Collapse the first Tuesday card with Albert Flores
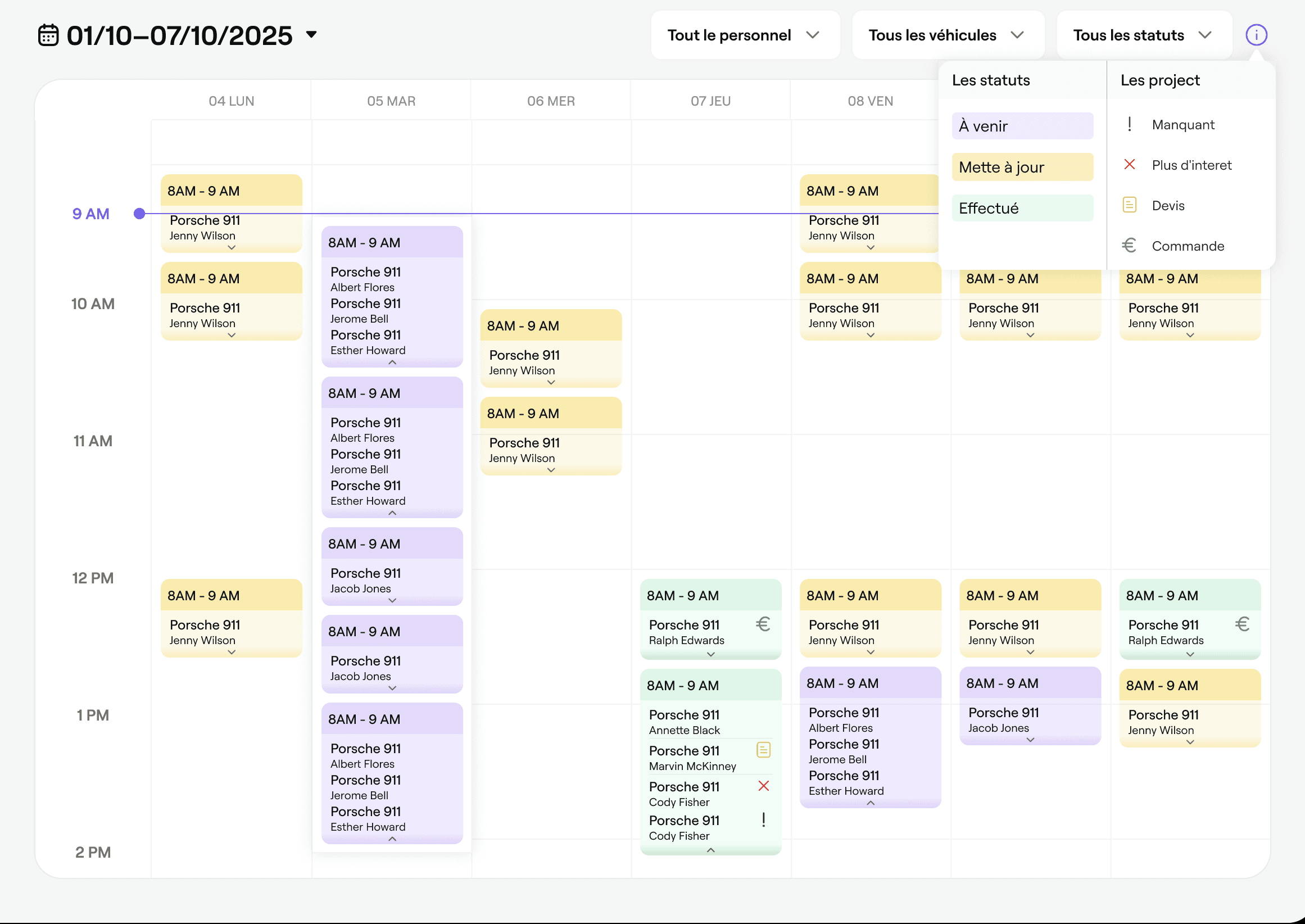This screenshot has height=924, width=1305. (392, 363)
